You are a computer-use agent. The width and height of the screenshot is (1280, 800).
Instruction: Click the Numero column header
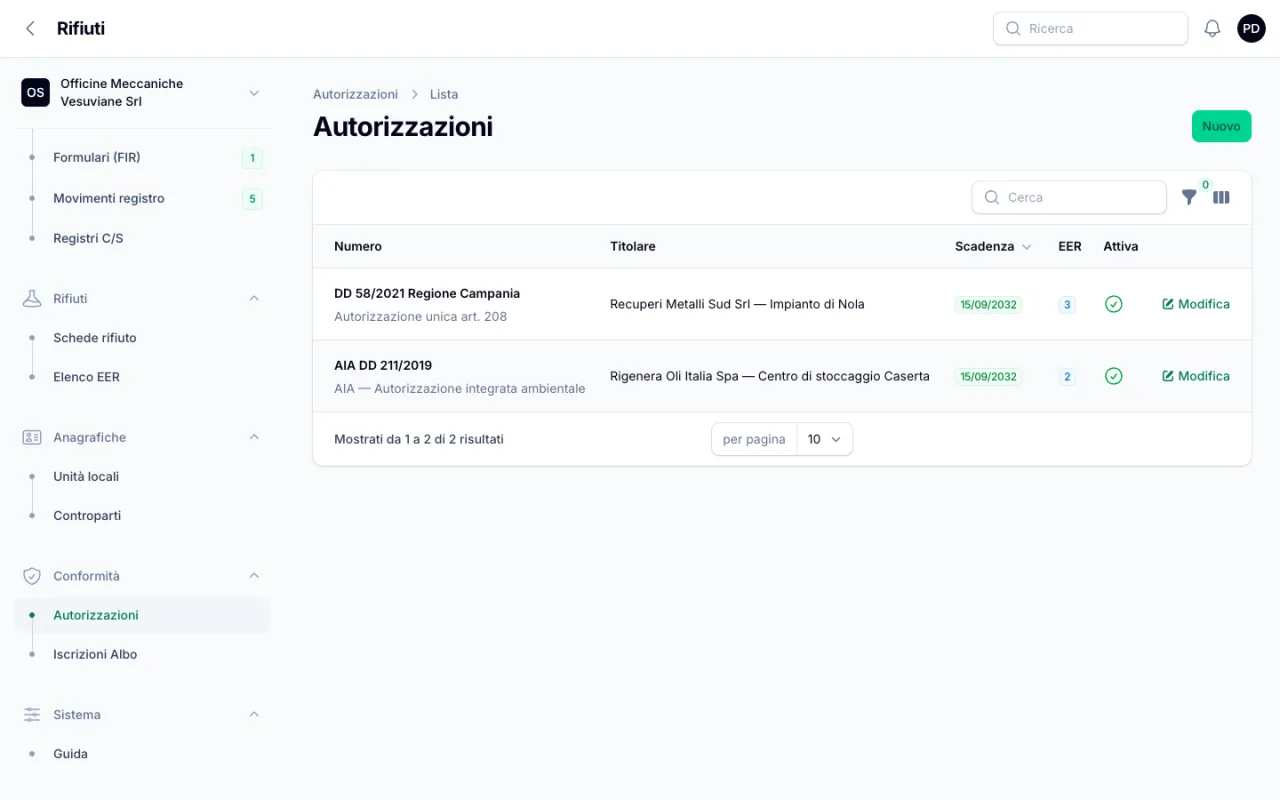click(x=358, y=246)
